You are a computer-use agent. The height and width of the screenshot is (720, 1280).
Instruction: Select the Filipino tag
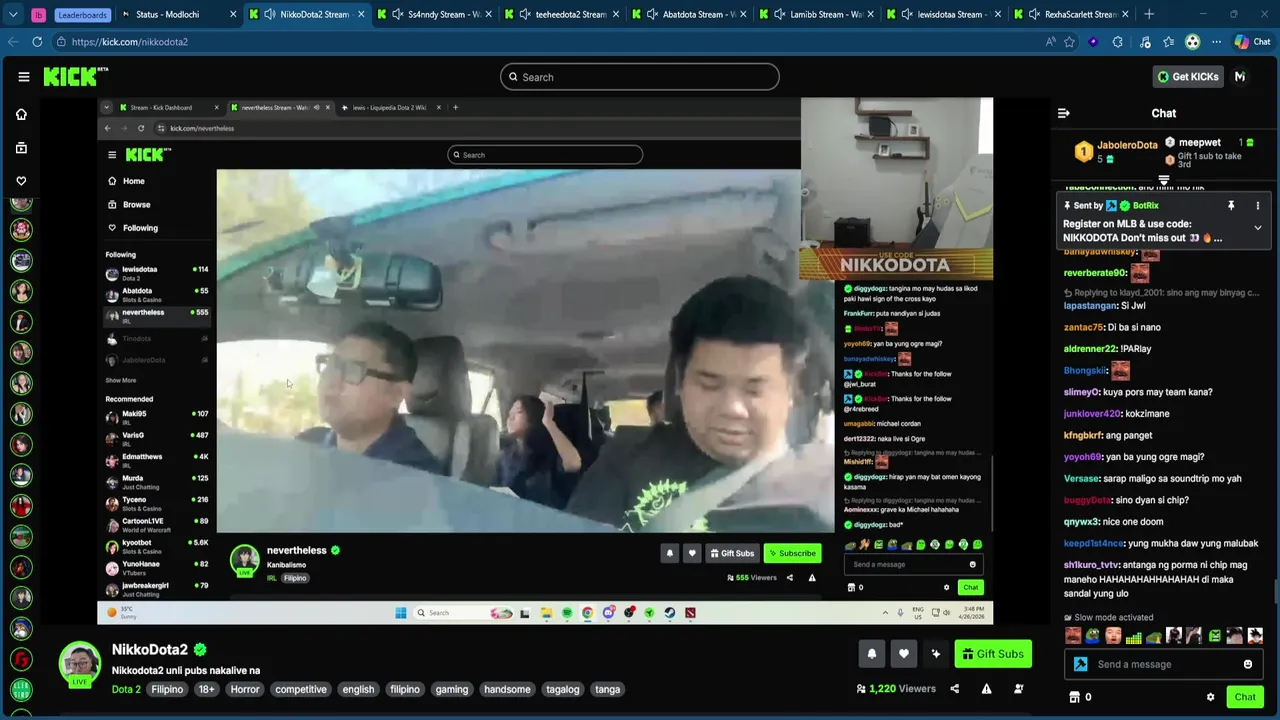tap(167, 689)
